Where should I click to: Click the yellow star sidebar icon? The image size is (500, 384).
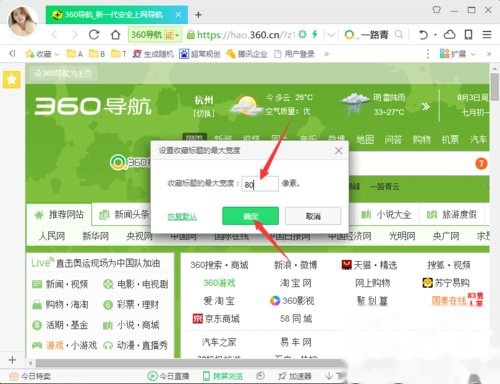(x=12, y=79)
